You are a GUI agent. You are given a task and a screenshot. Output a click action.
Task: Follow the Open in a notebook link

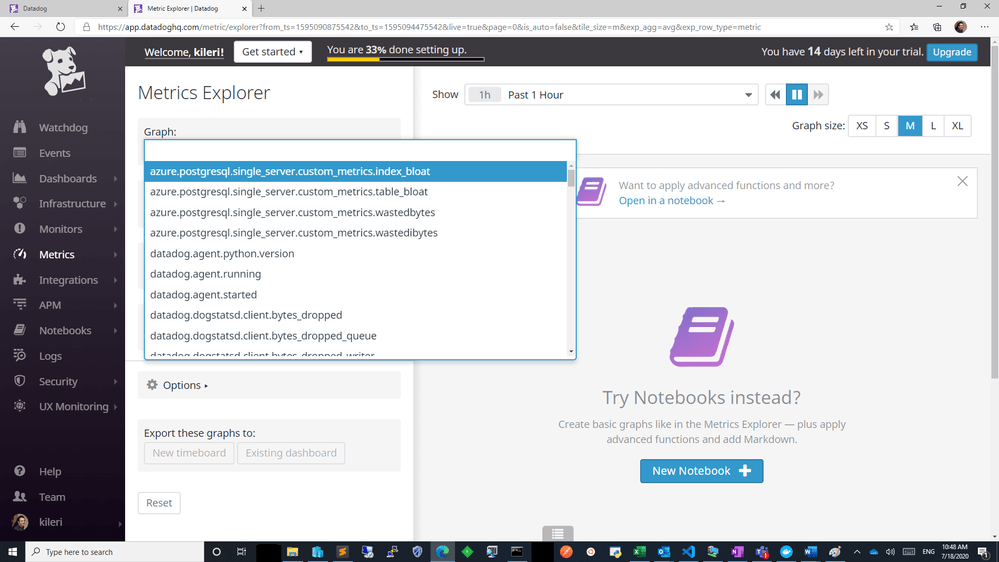(x=672, y=200)
